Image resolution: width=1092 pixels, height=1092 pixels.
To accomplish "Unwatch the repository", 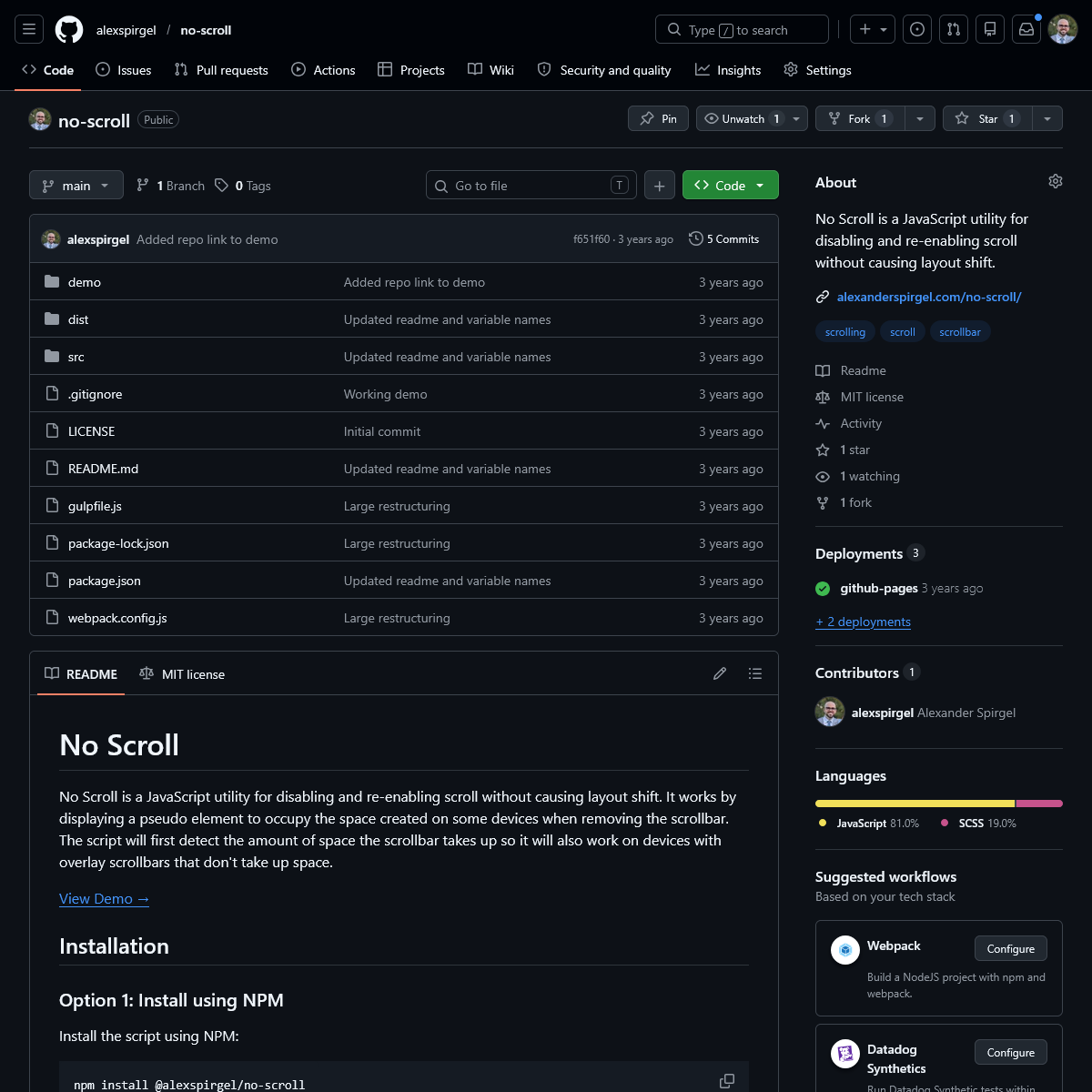I will [x=743, y=118].
